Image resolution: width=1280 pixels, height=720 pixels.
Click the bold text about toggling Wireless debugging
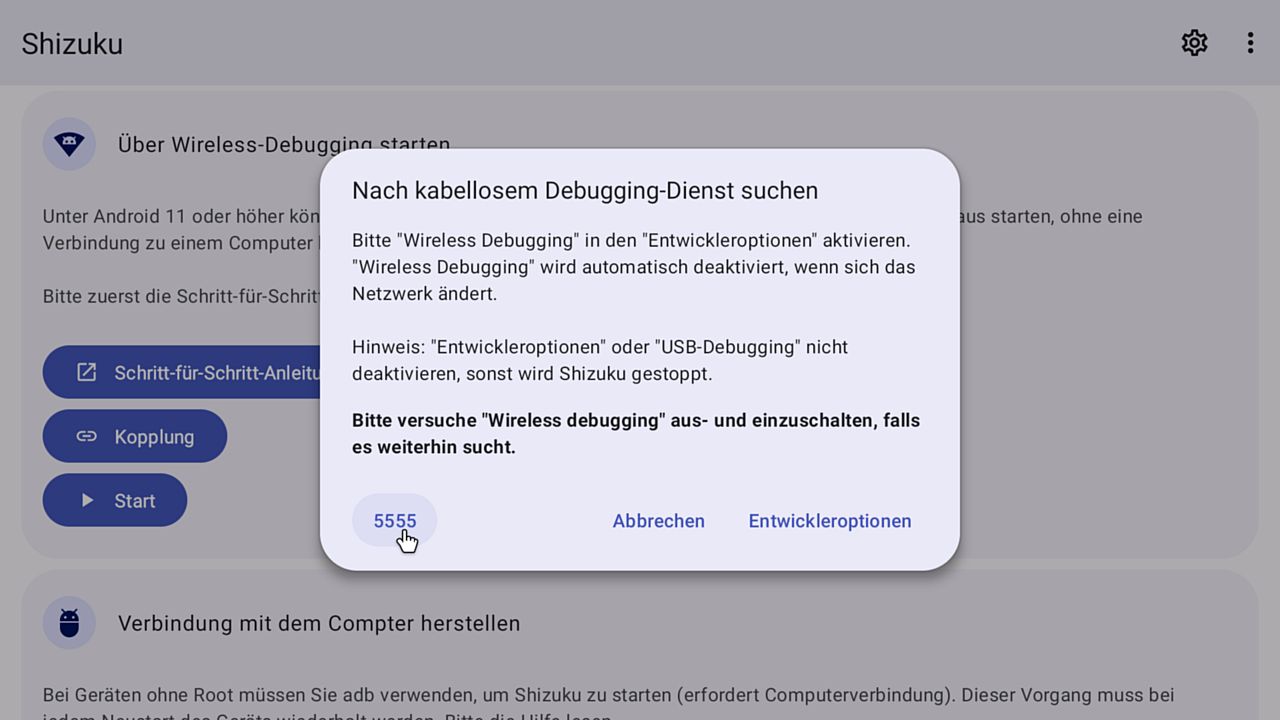[636, 434]
